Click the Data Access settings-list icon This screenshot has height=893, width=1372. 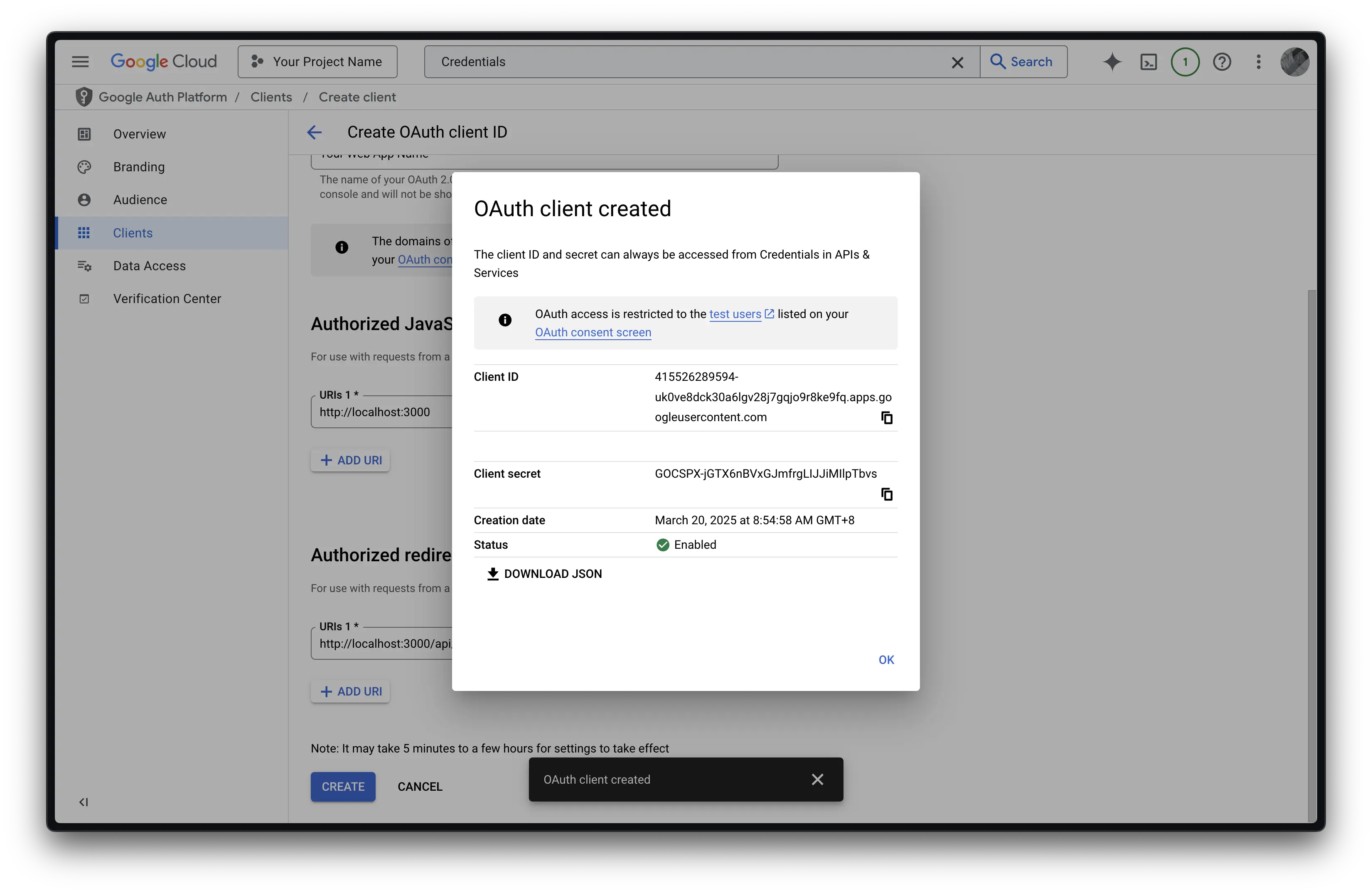[x=84, y=266]
